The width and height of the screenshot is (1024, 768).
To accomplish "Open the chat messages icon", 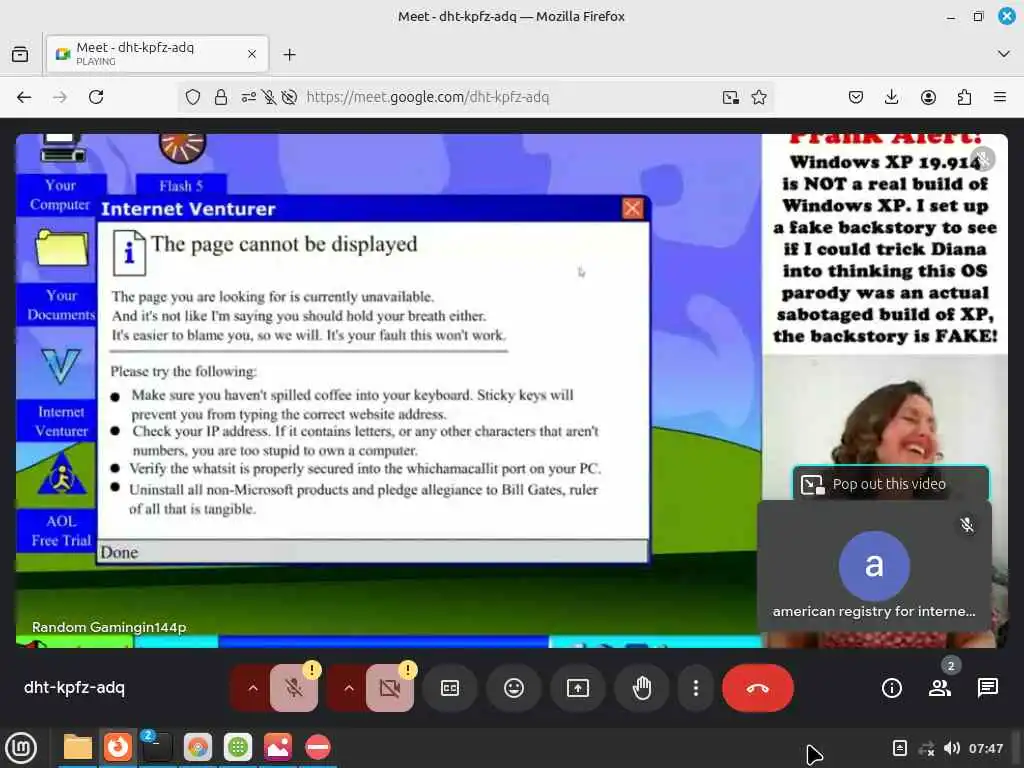I will click(x=987, y=688).
